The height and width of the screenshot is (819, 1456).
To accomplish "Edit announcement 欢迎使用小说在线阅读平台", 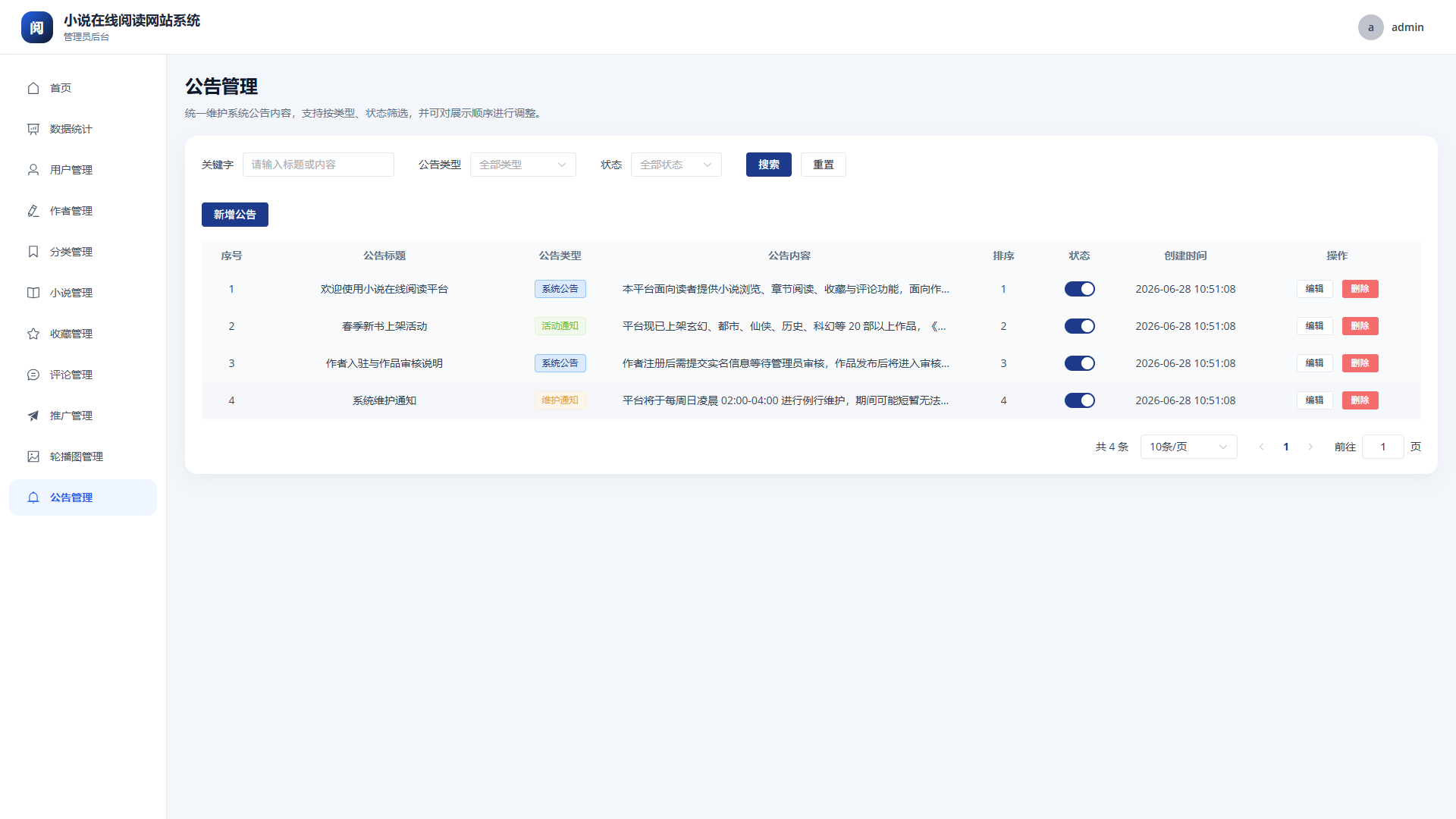I will click(x=1315, y=289).
